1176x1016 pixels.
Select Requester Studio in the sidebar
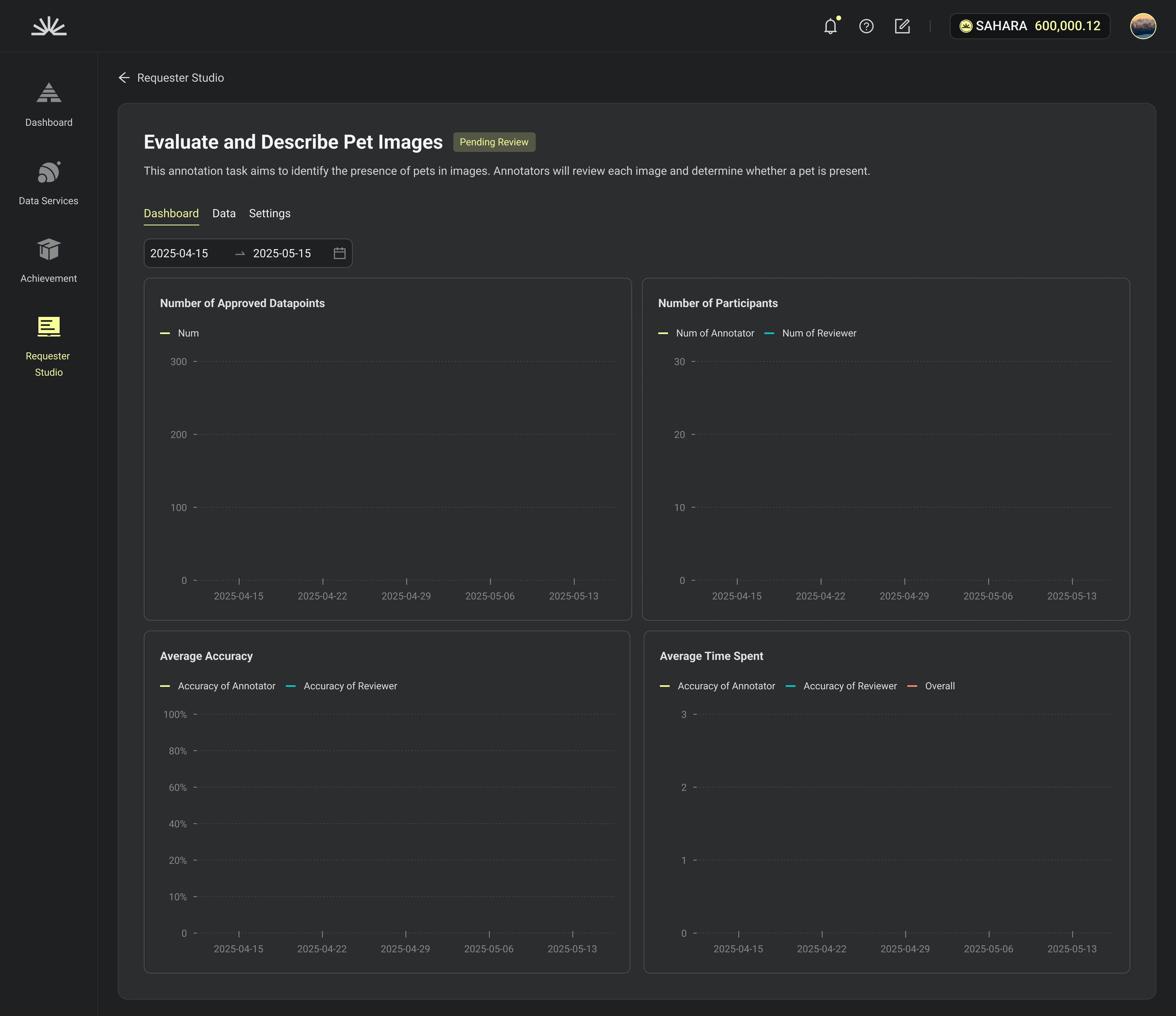coord(49,346)
